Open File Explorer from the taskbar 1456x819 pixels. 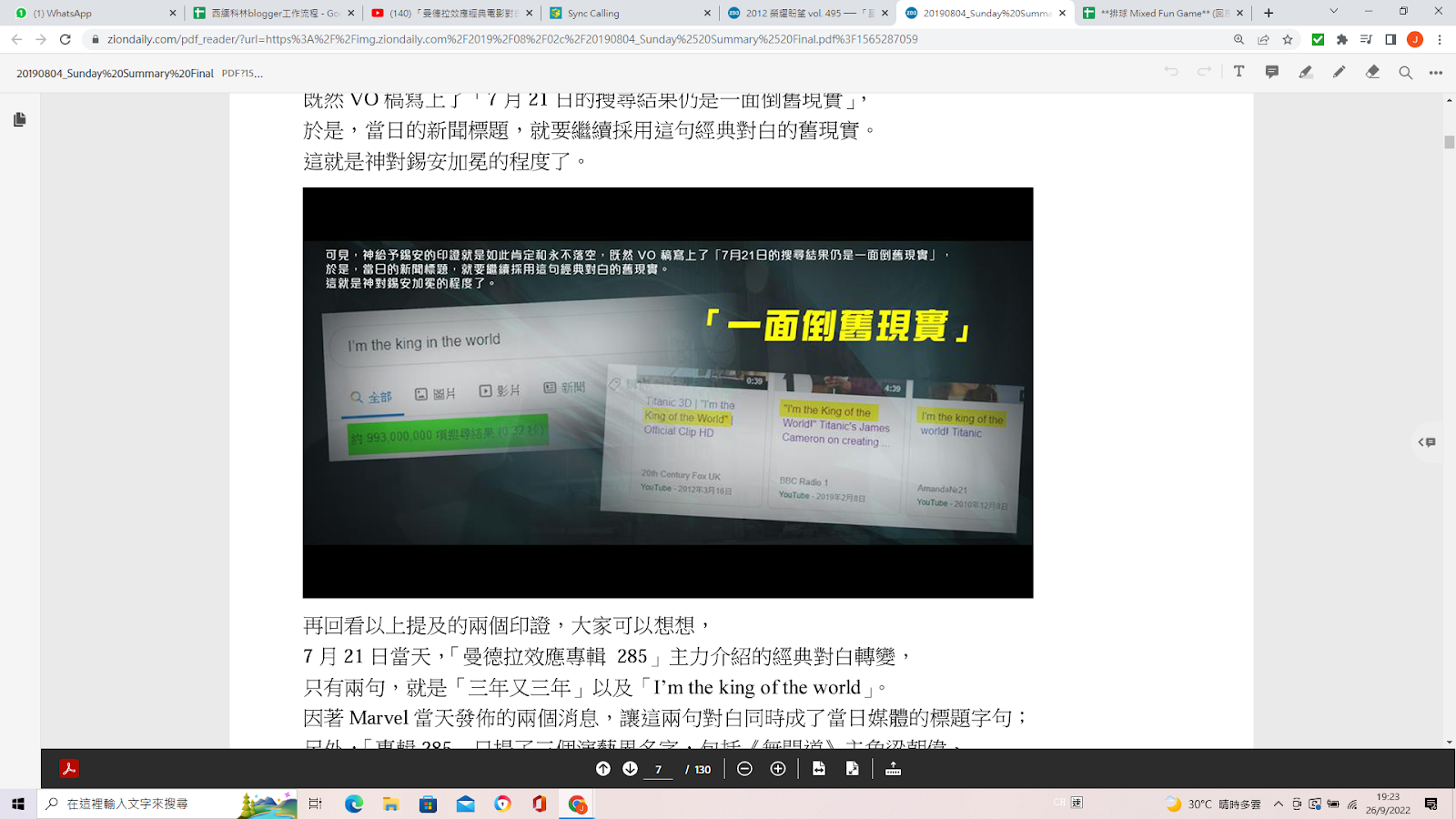tap(391, 804)
